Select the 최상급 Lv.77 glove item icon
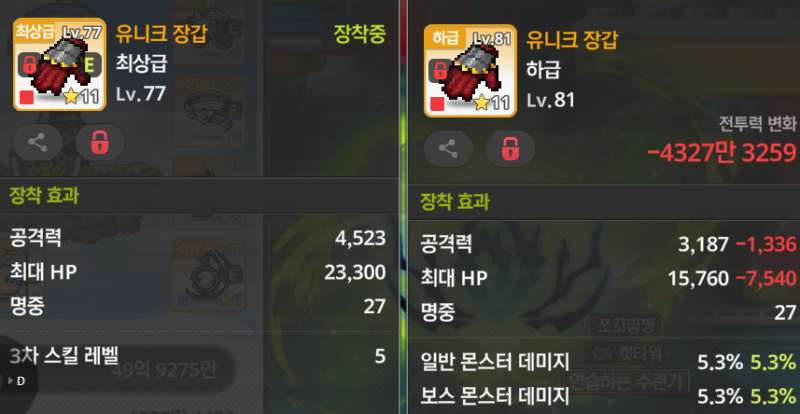 click(x=59, y=64)
